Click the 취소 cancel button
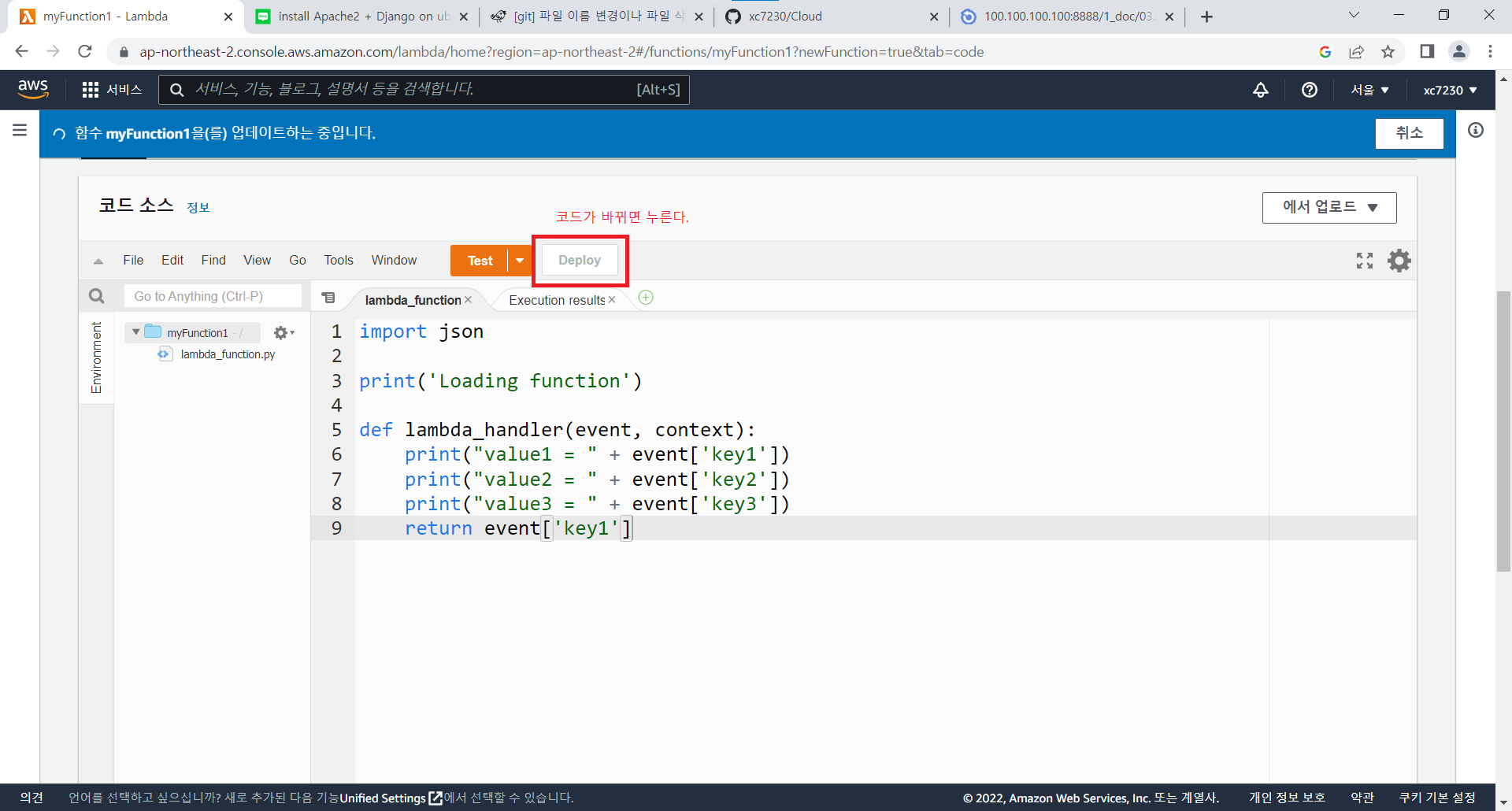Screen dimensions: 1512x811 (x=1409, y=133)
